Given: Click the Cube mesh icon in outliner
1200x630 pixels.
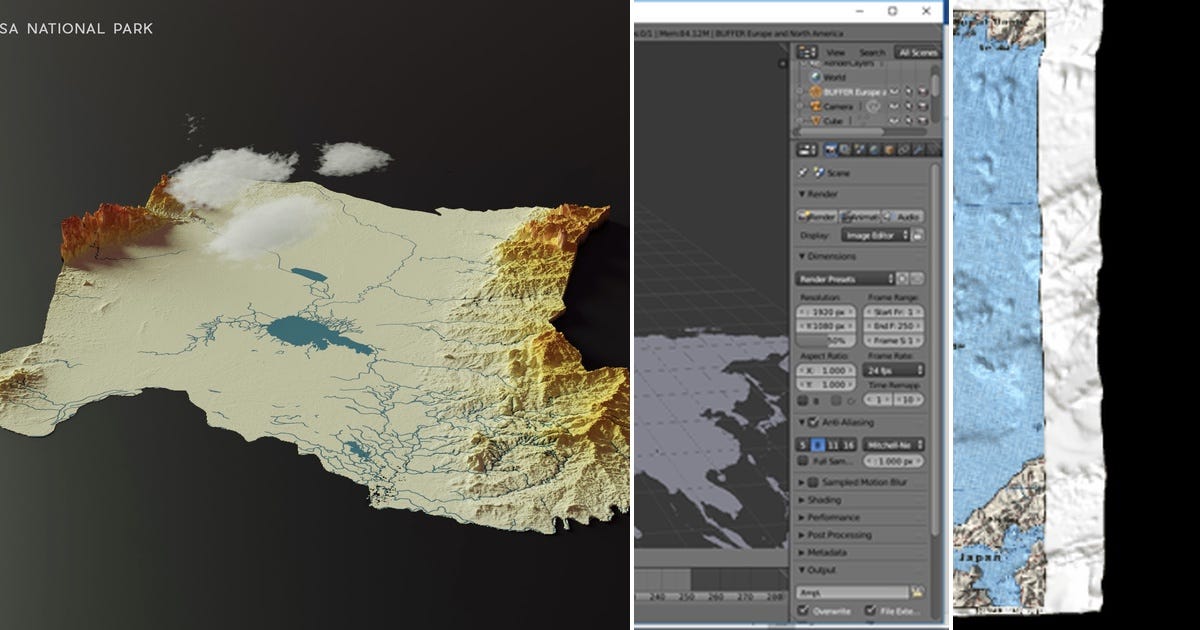Looking at the screenshot, I should (x=816, y=120).
